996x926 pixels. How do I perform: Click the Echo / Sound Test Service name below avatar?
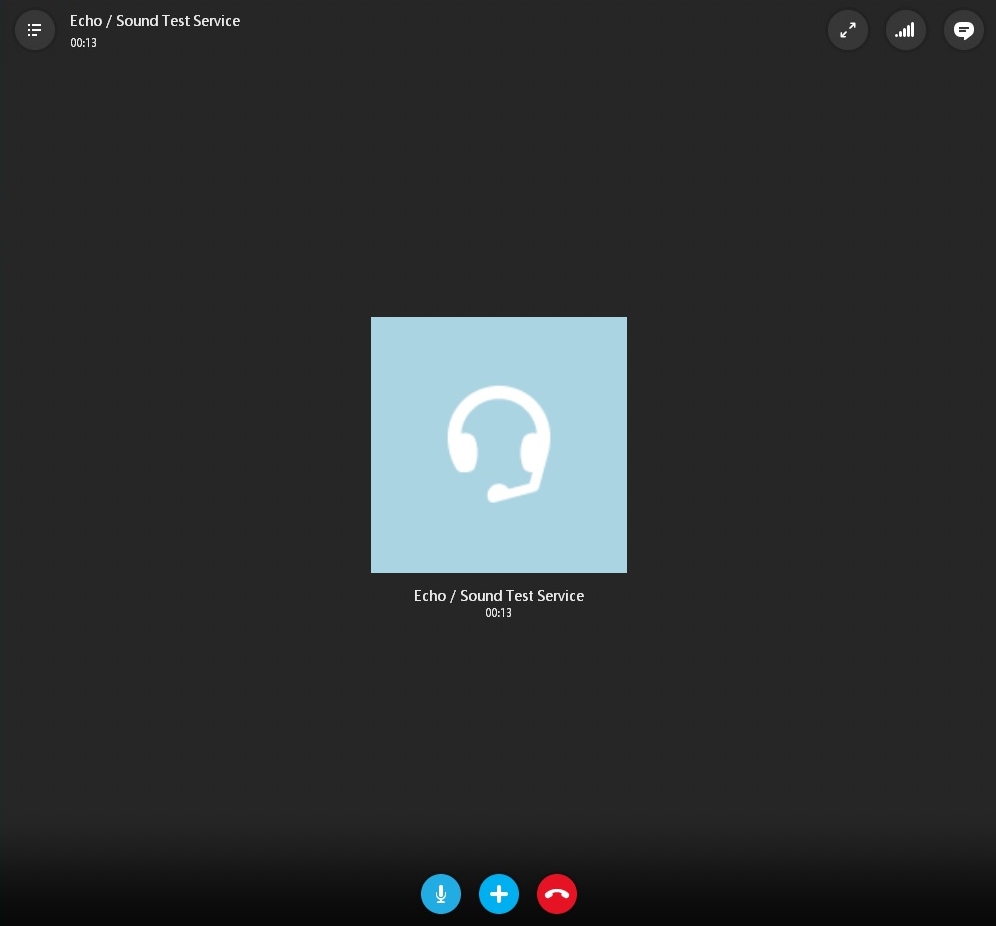[499, 595]
